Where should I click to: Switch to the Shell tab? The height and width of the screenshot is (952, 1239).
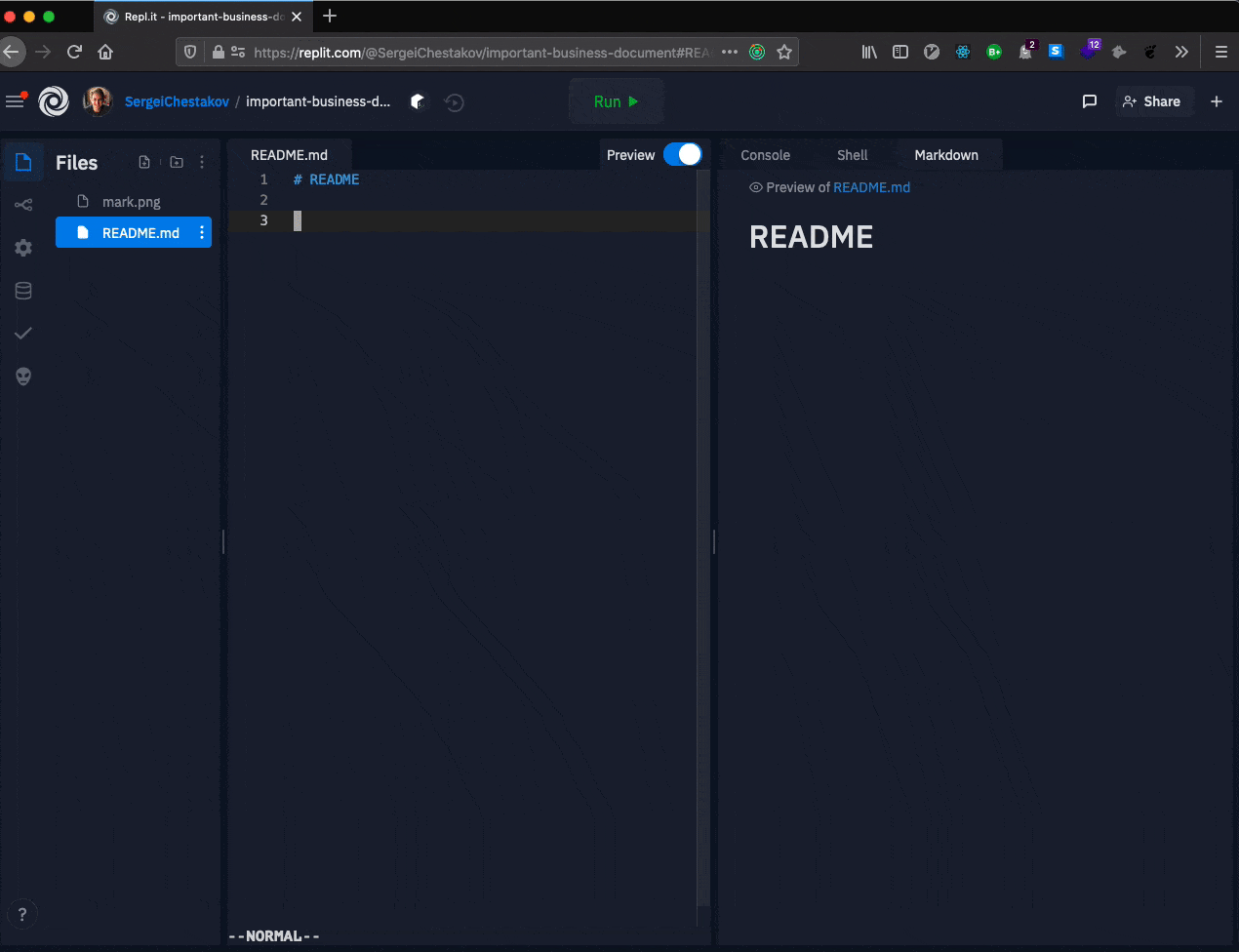tap(852, 155)
